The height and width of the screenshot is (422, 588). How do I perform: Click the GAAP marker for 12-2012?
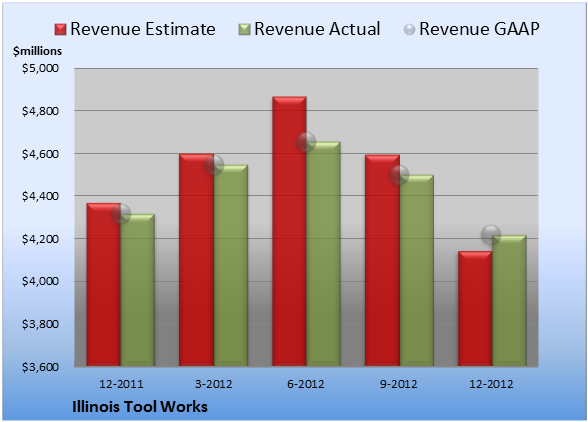pyautogui.click(x=491, y=235)
